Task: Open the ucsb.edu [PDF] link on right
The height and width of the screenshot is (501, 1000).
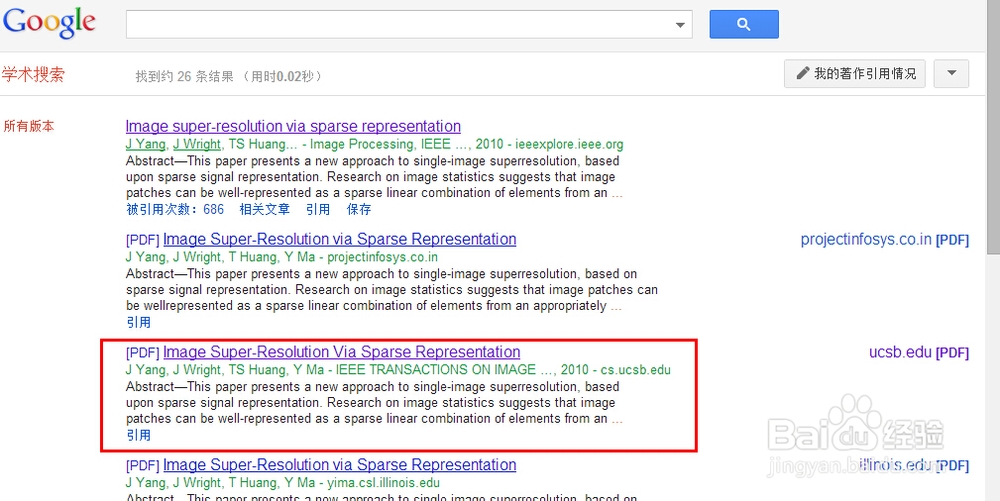Action: coord(918,353)
